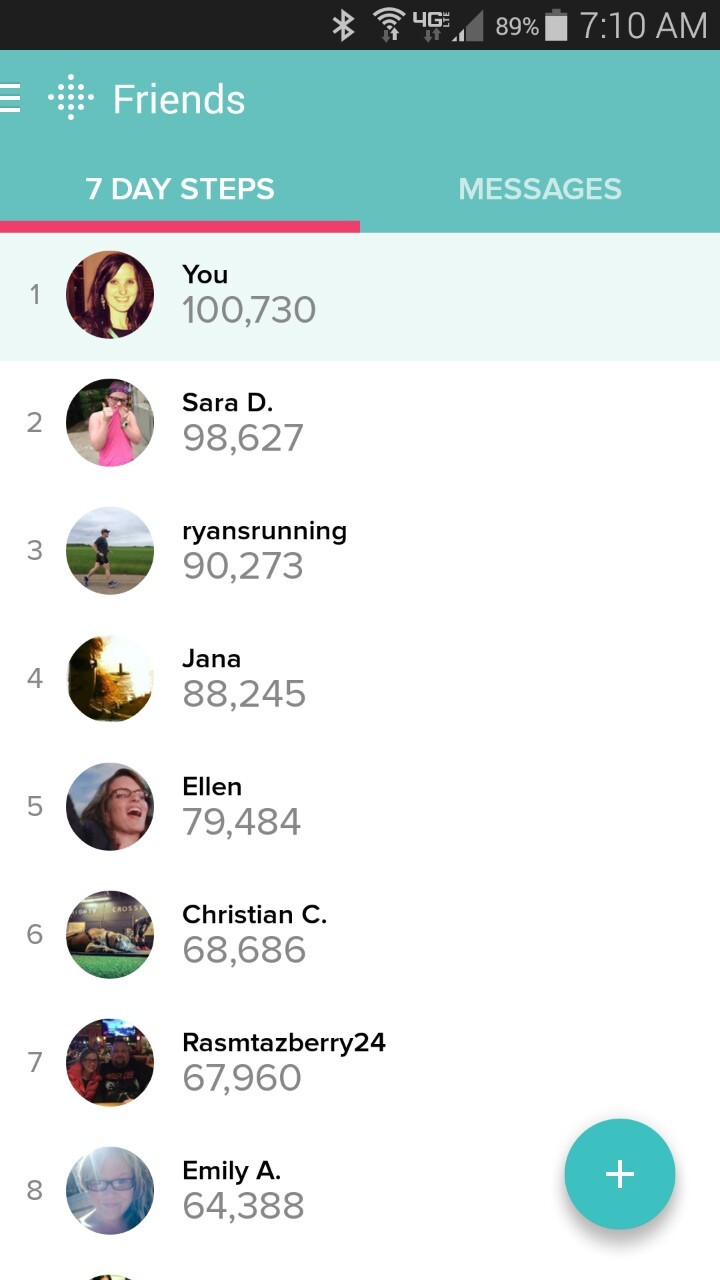The image size is (720, 1280).
Task: Tap the Friends screen title
Action: pos(179,99)
